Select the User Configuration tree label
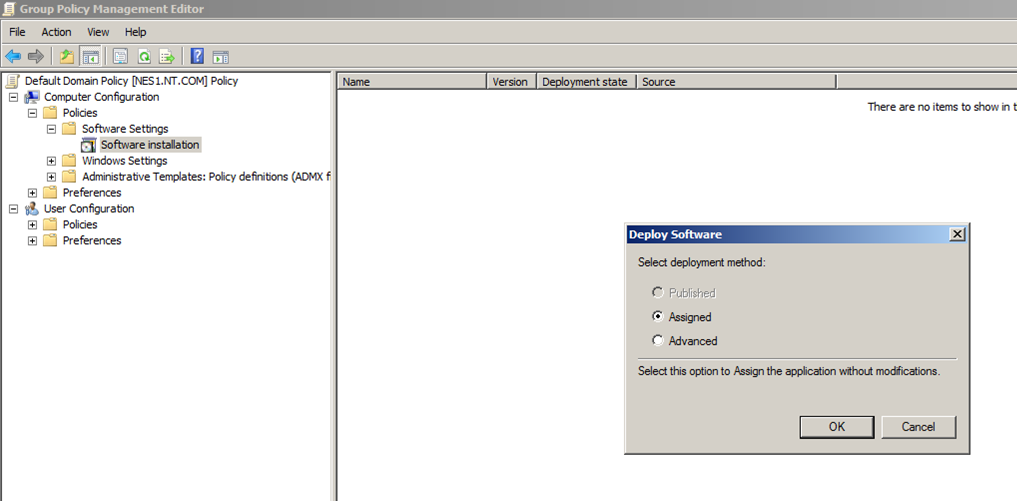Viewport: 1017px width, 501px height. click(x=89, y=209)
